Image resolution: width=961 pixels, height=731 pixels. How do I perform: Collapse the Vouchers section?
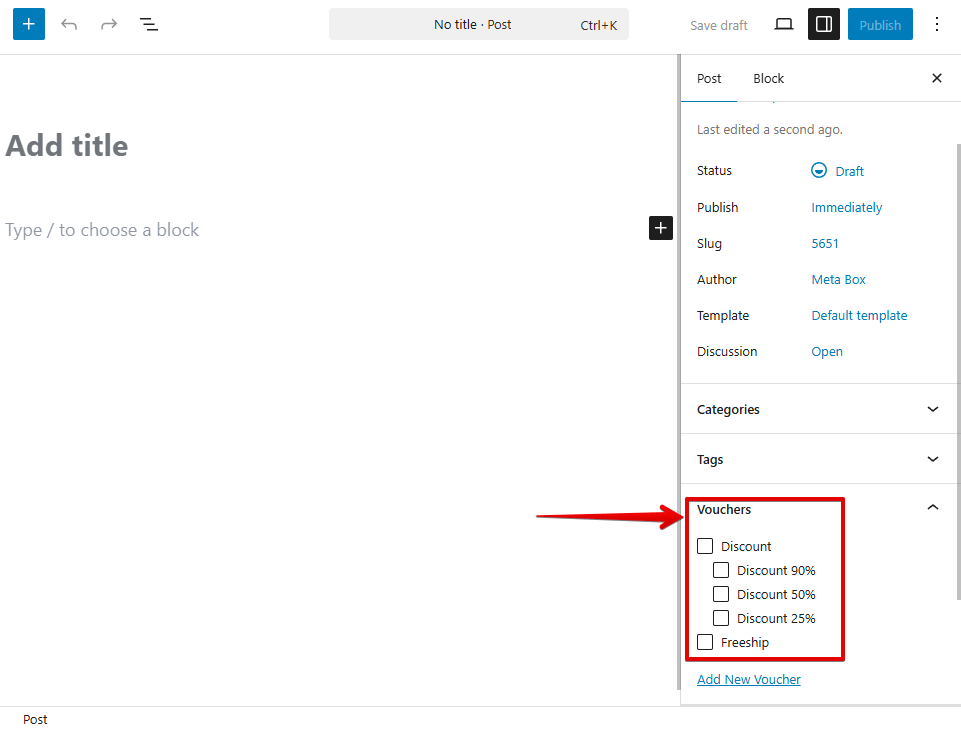[932, 507]
